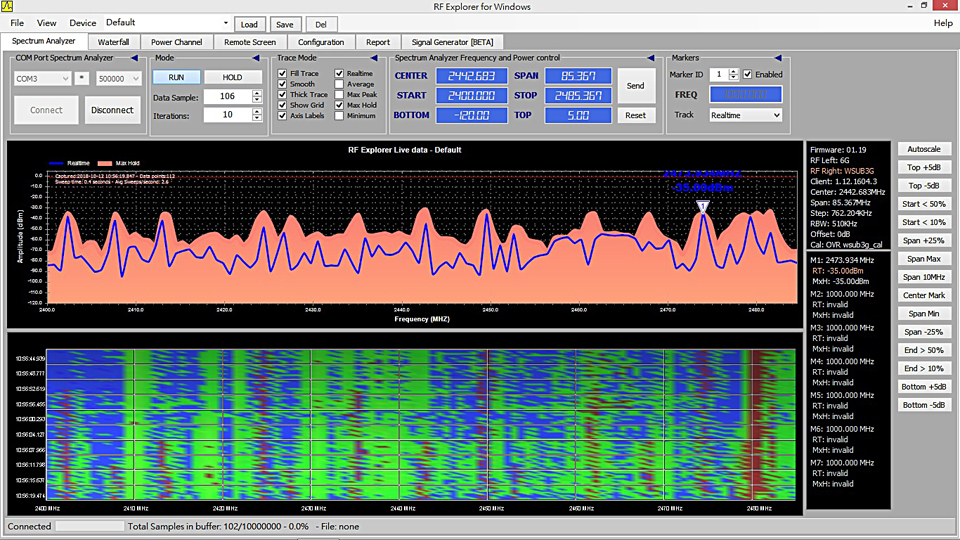The height and width of the screenshot is (540, 960).
Task: Click the Del button
Action: [x=321, y=24]
